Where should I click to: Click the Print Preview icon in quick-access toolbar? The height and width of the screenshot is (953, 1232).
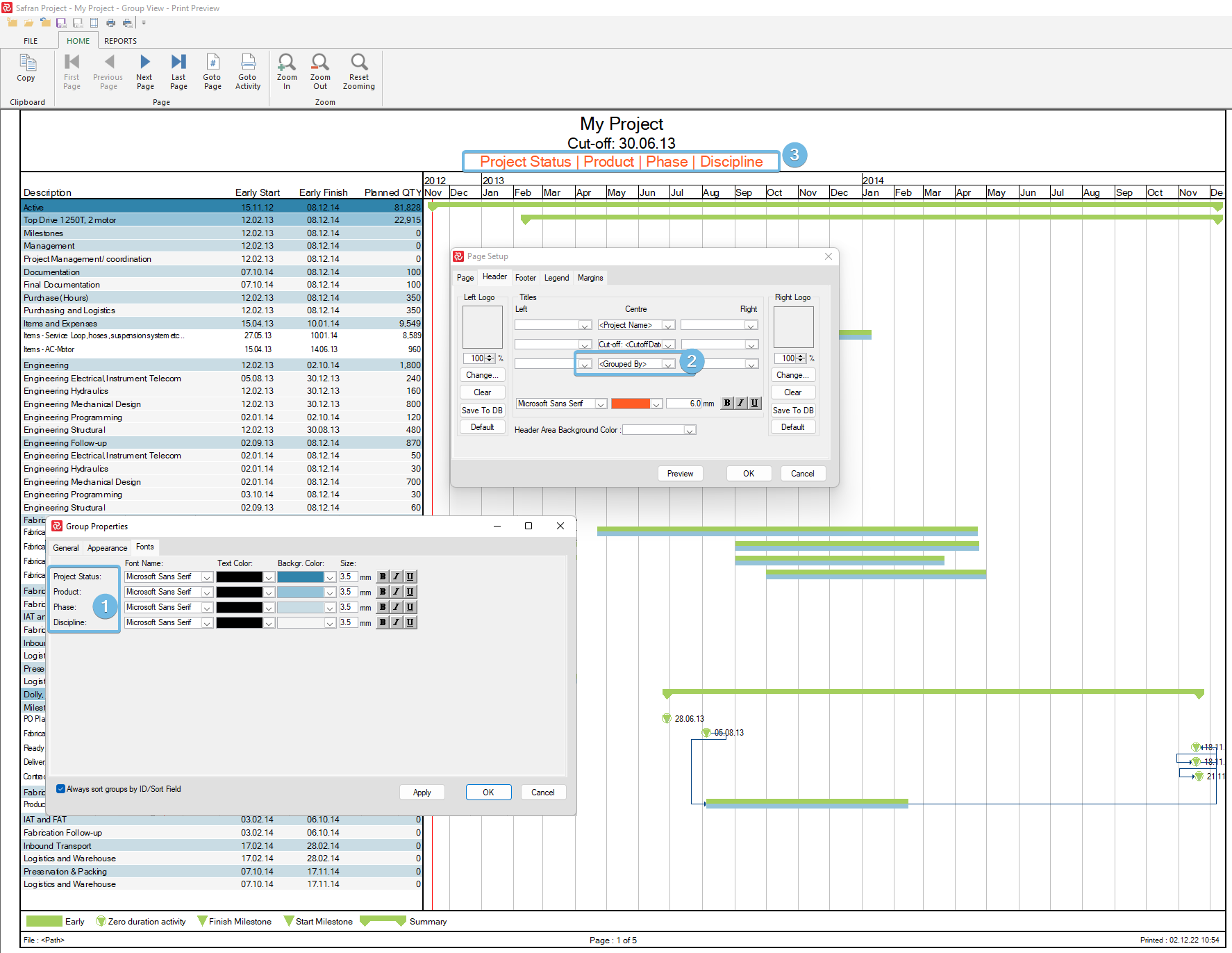point(127,23)
